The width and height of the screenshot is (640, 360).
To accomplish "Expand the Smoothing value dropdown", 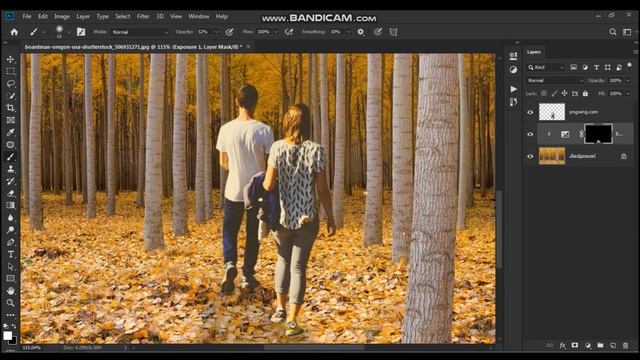I will 348,32.
